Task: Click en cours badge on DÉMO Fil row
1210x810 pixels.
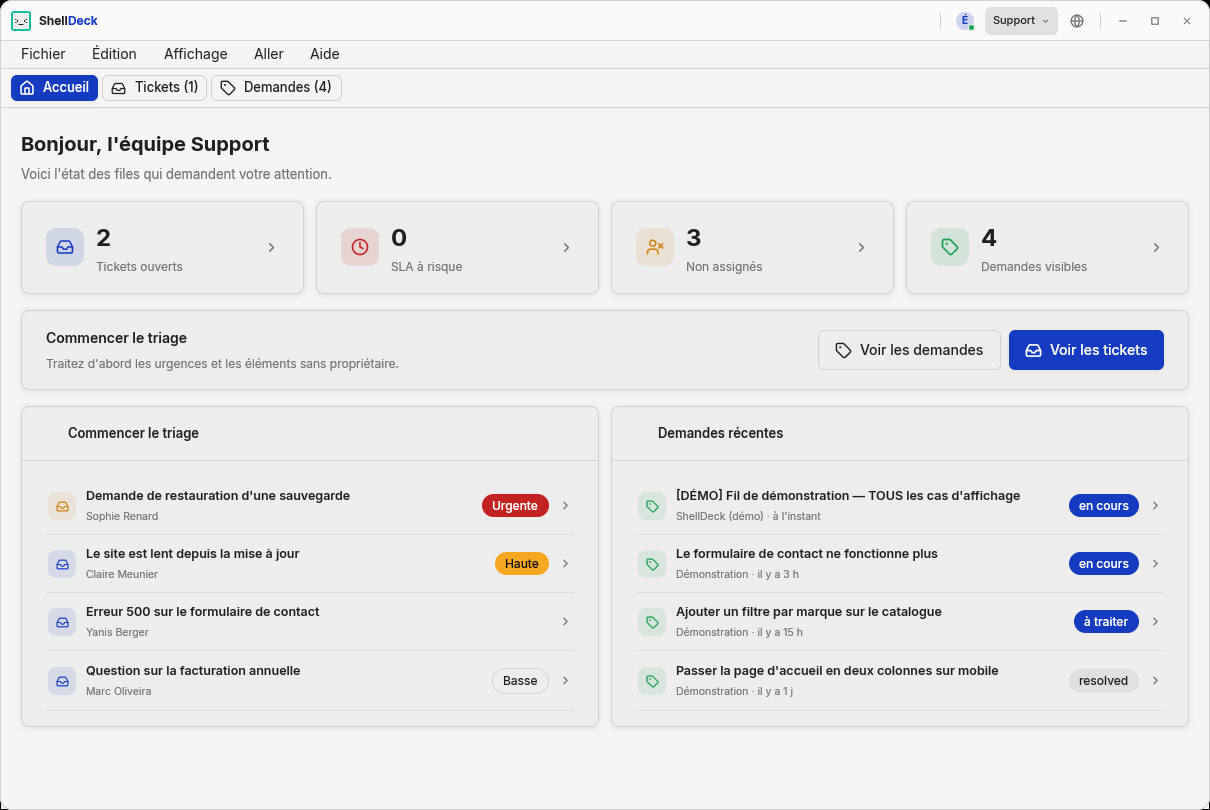Action: tap(1104, 506)
